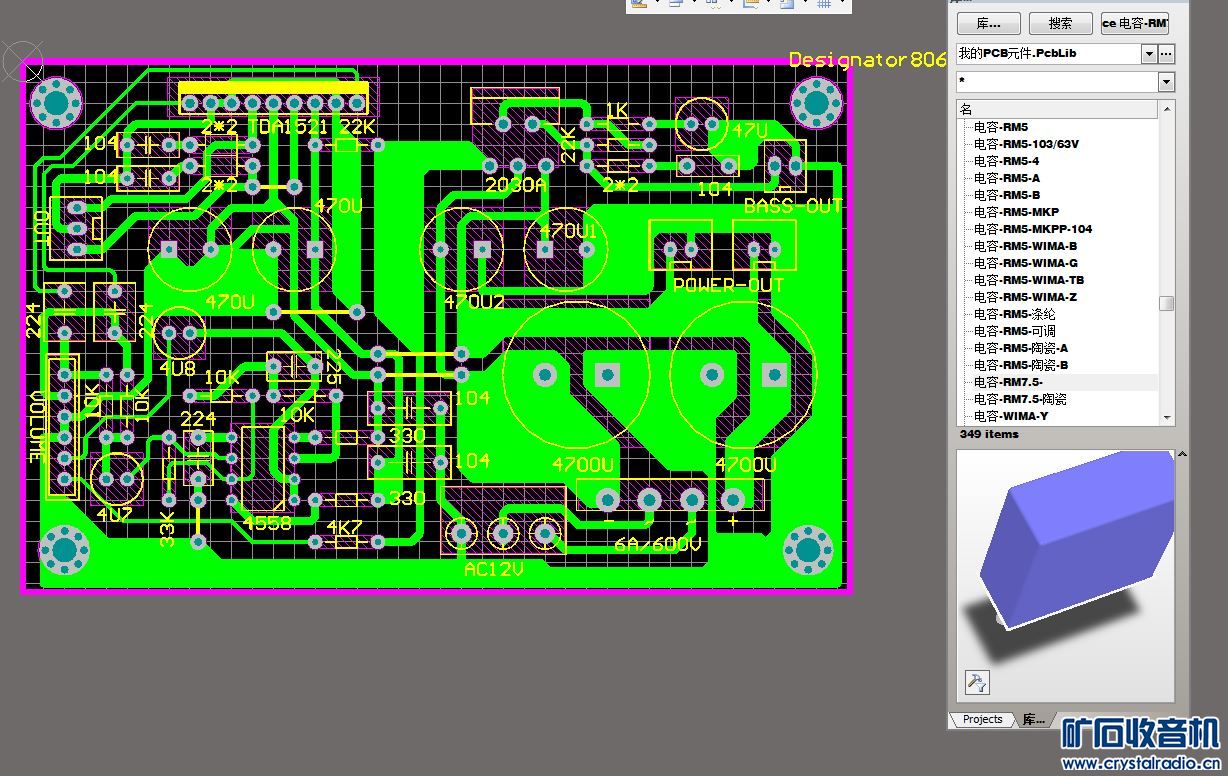The width and height of the screenshot is (1228, 776).
Task: Collapse the preview pane with the up chevron
Action: point(1182,455)
